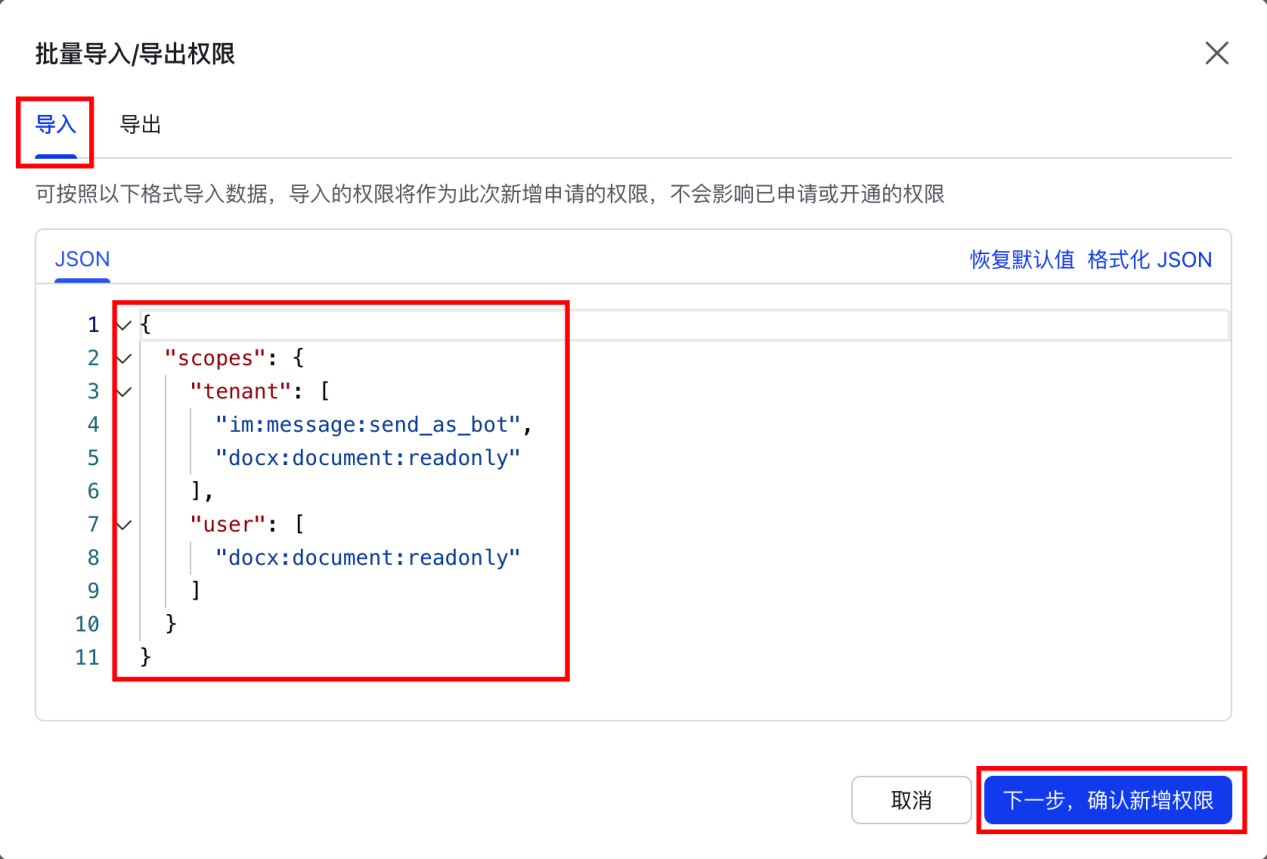Collapse the "tenant" array fold arrow
The width and height of the screenshot is (1267, 859).
(123, 391)
